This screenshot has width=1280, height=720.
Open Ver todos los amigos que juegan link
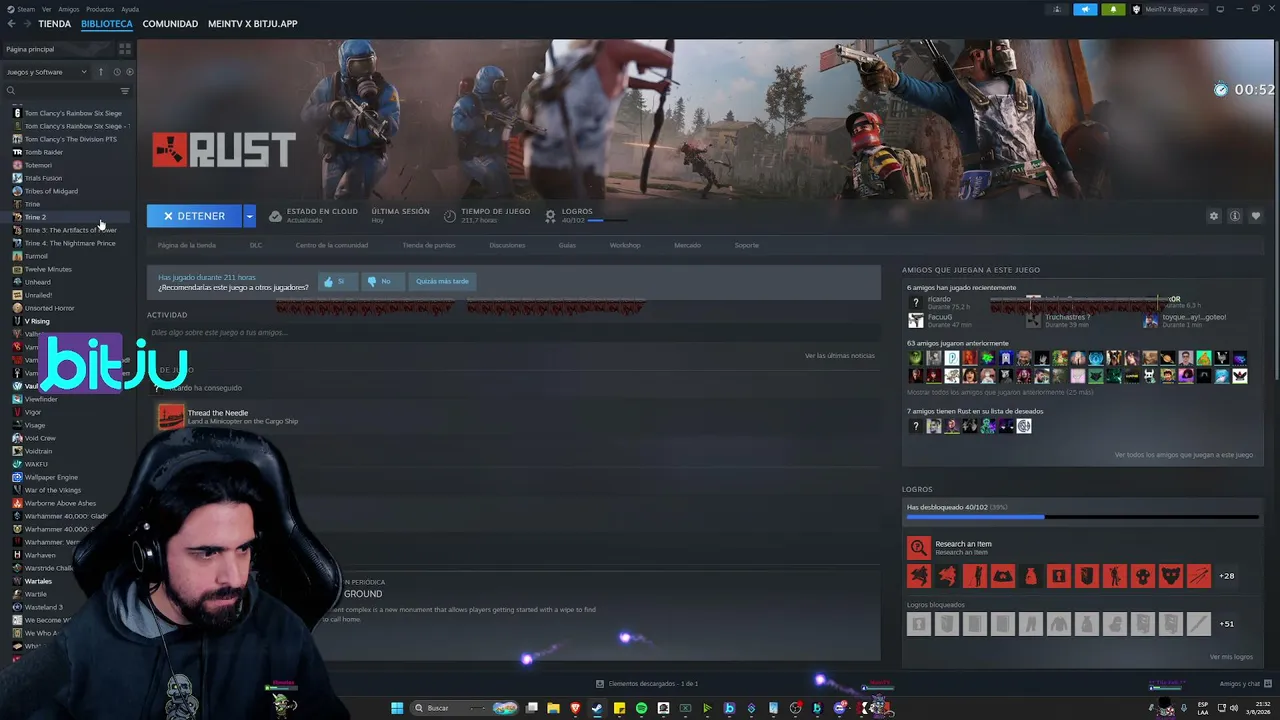[x=1184, y=455]
